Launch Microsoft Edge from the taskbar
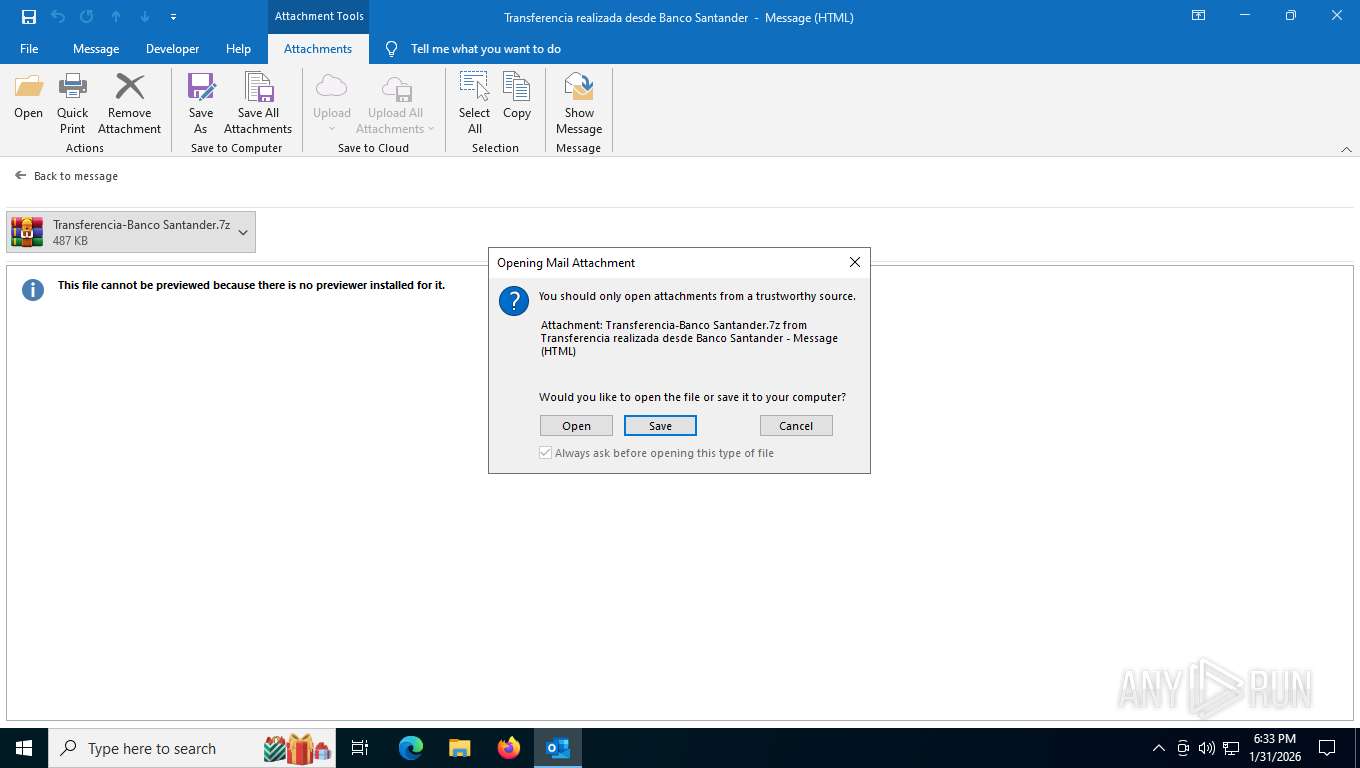 click(411, 748)
